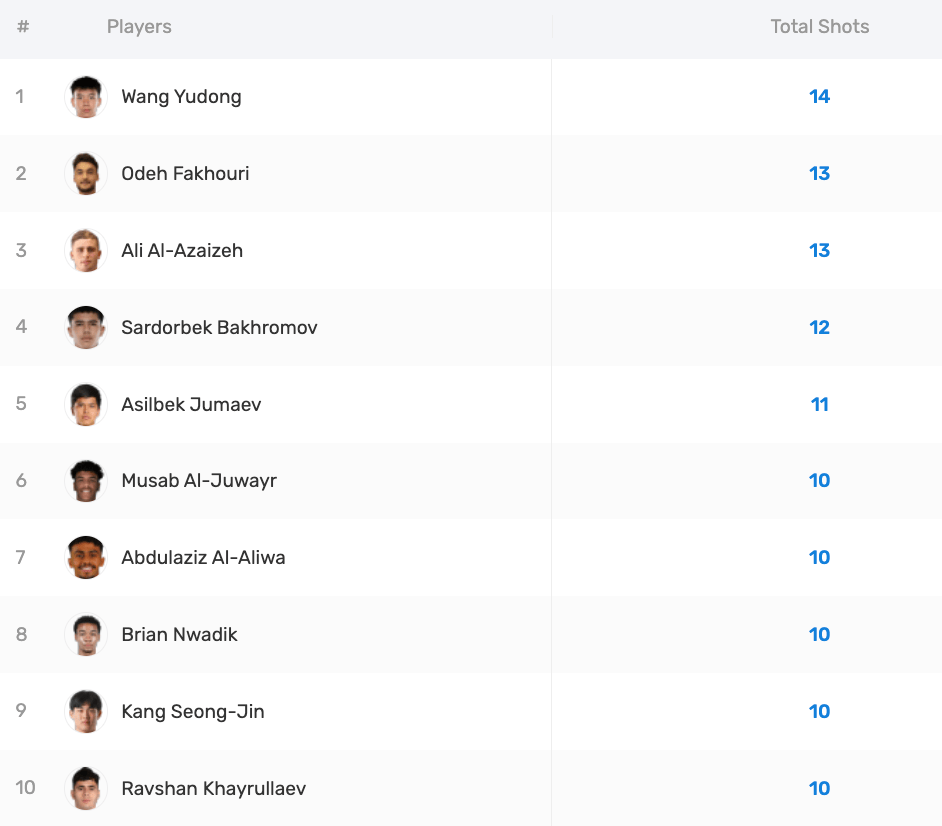Select Asilbek Jumaev's player photo
The height and width of the screenshot is (826, 942).
tap(86, 404)
